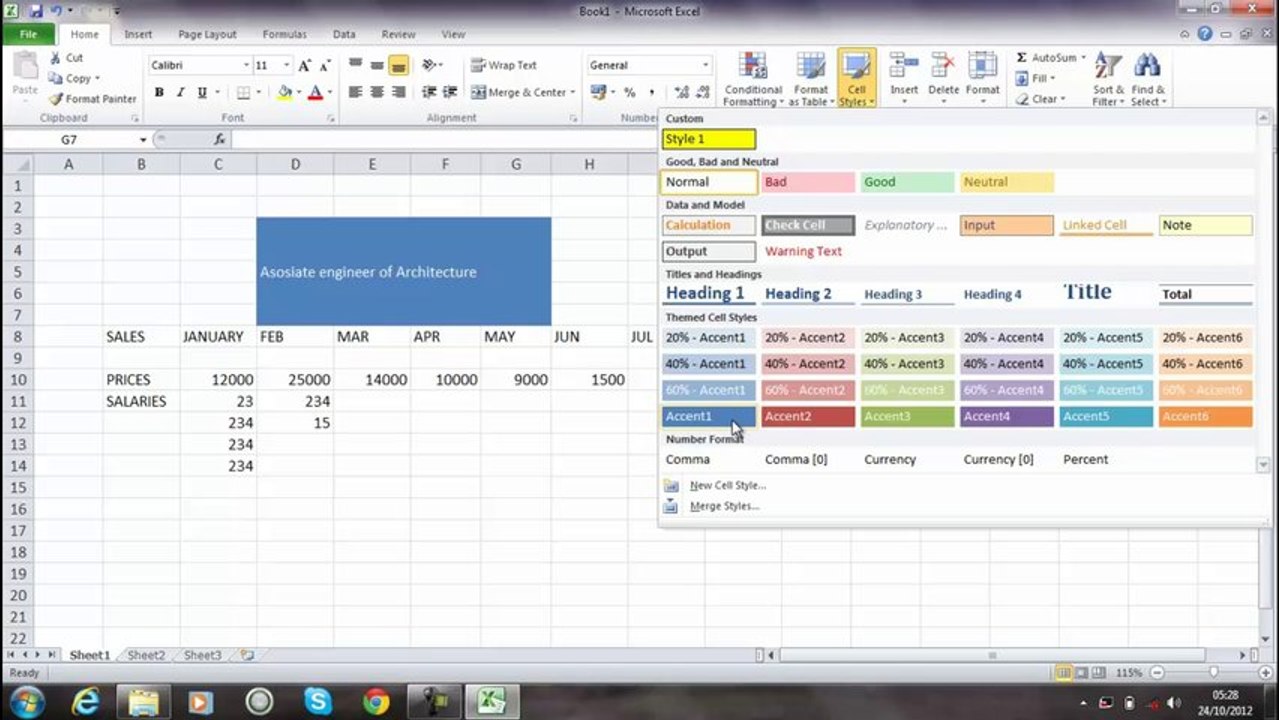Apply the Accent6 orange cell style
Screen dimensions: 1279x720
[1206, 416]
